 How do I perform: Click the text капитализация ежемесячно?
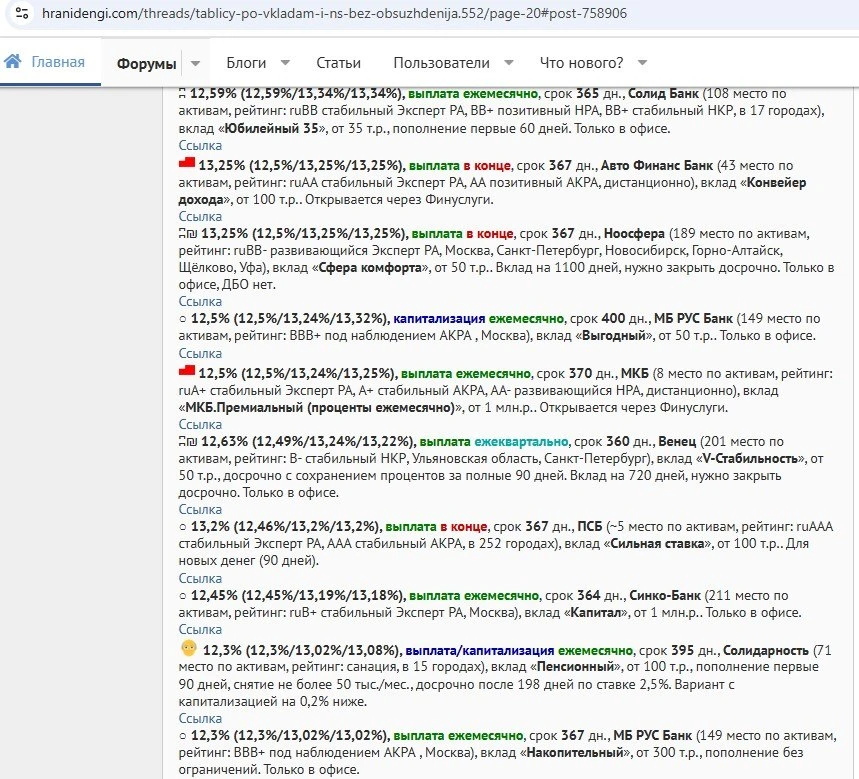pyautogui.click(x=479, y=319)
